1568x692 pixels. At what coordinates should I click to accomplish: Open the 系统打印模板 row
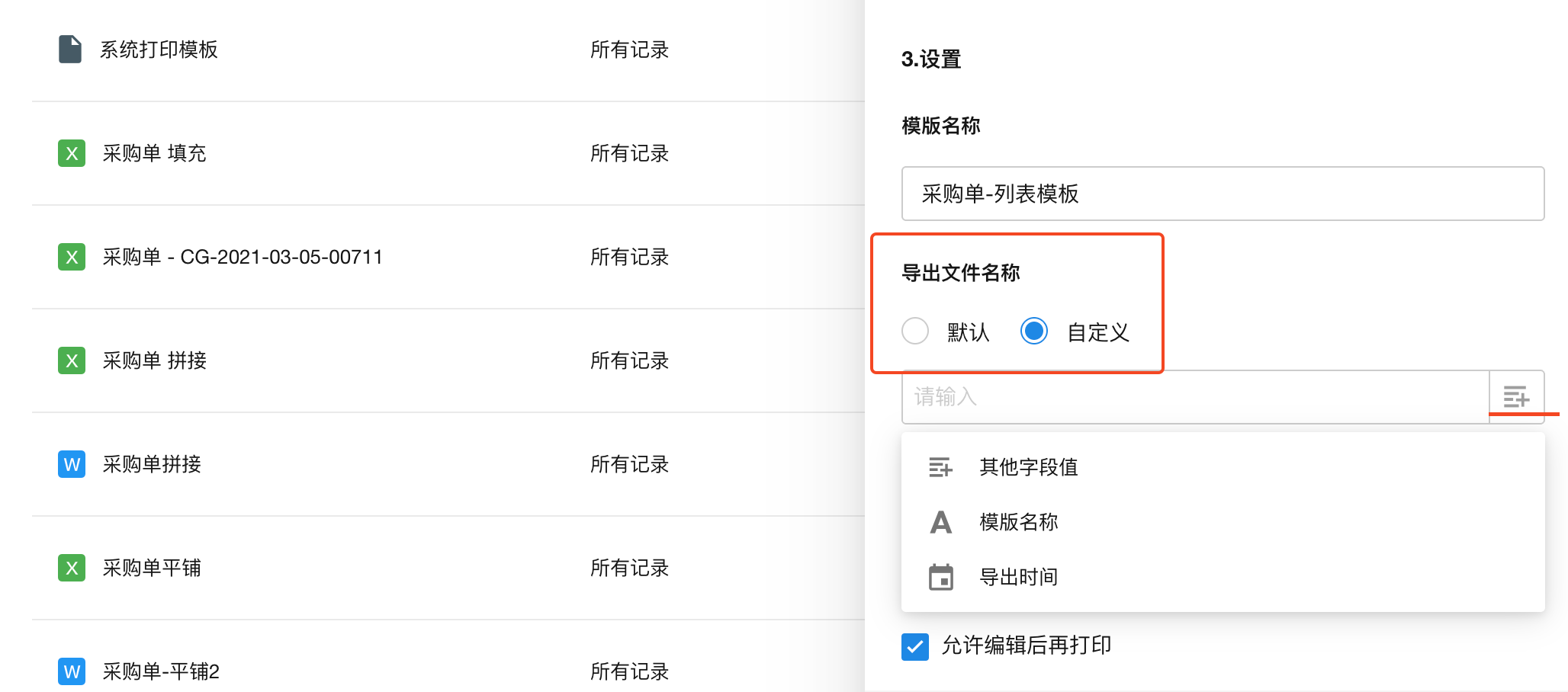(159, 50)
